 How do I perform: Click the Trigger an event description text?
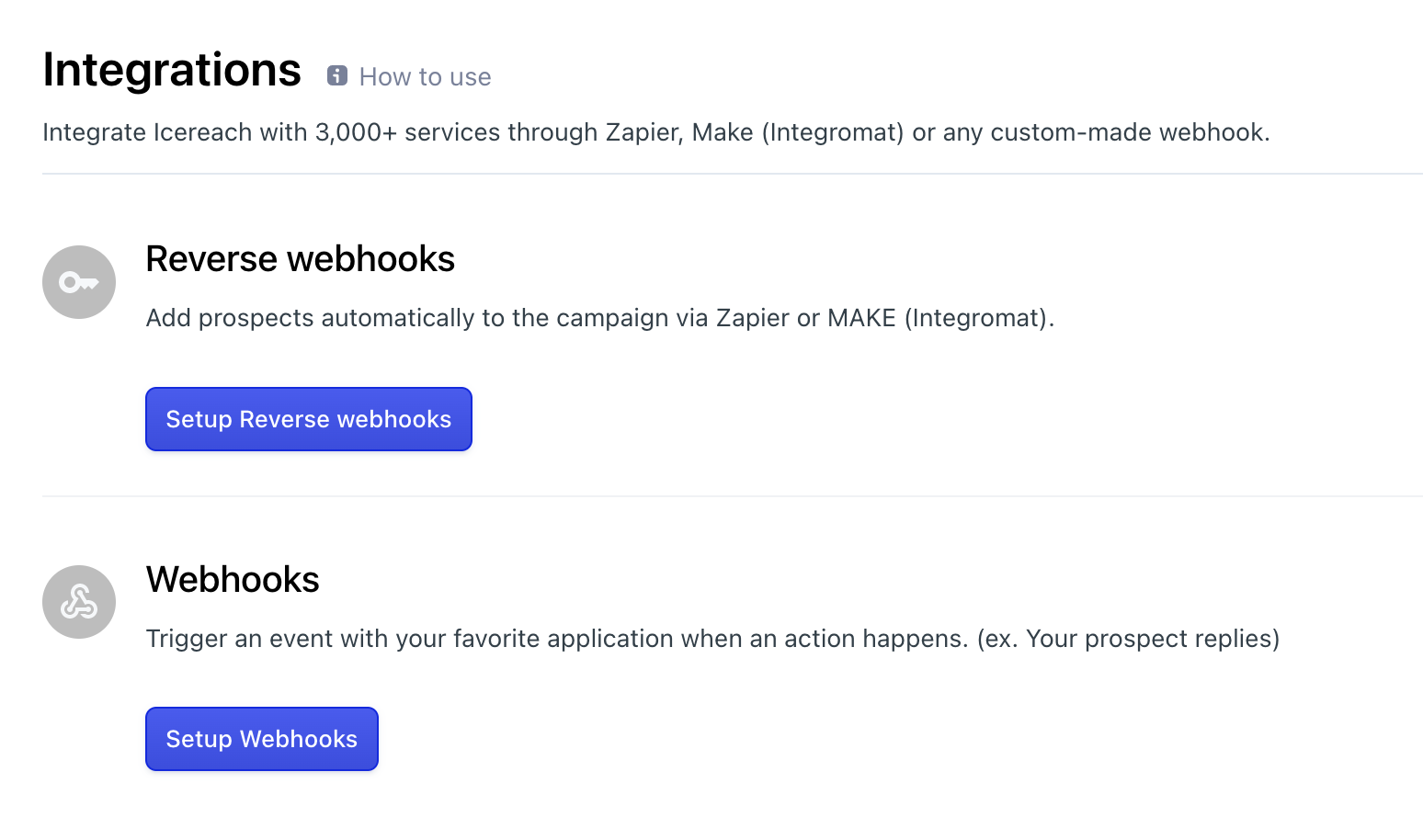coord(713,639)
